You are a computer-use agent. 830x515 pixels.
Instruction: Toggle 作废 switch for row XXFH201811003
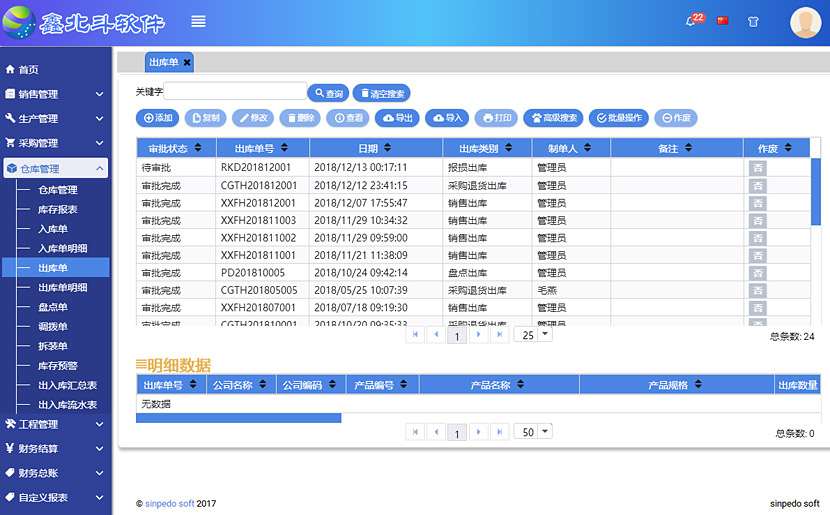pos(757,221)
